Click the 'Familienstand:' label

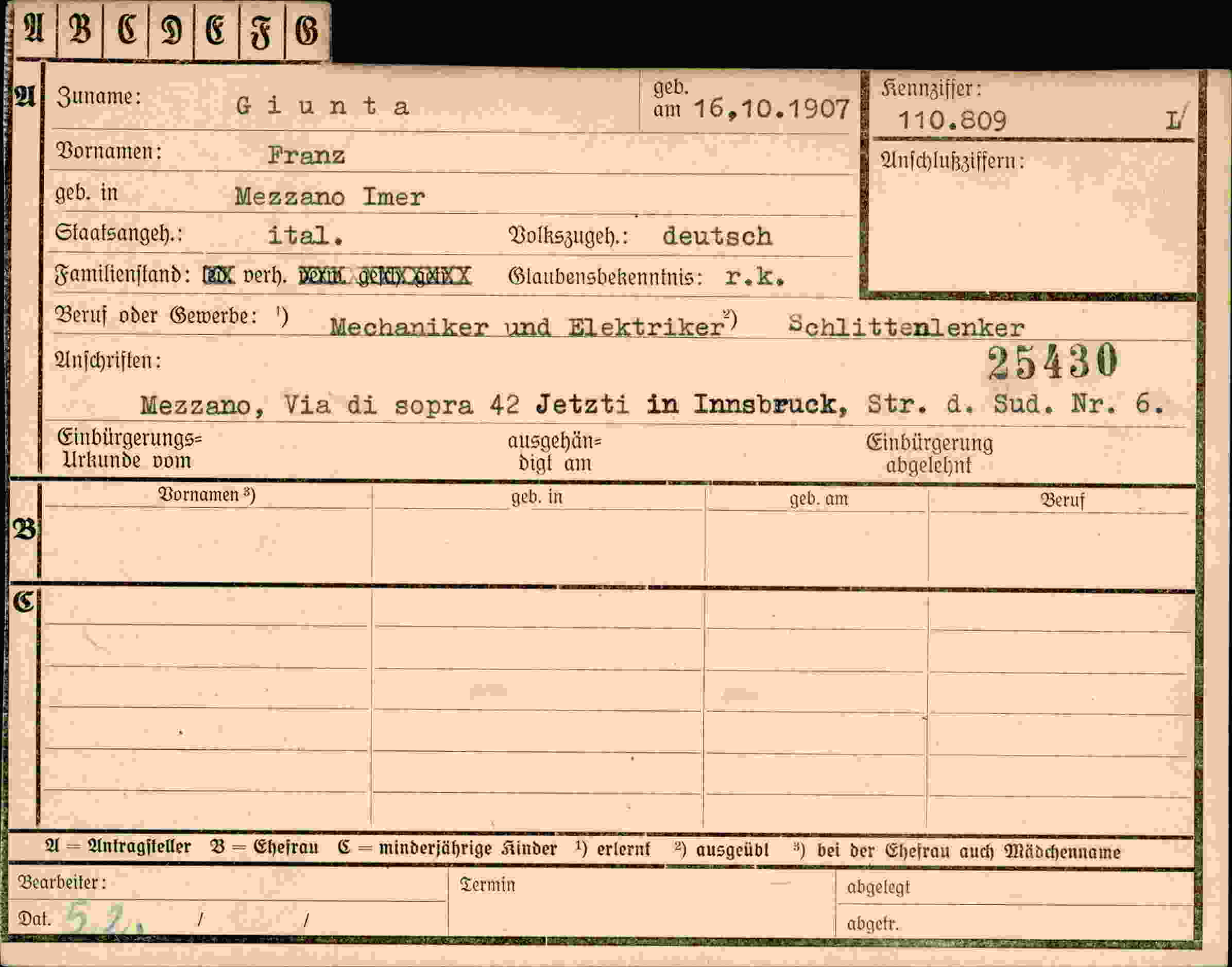point(122,275)
